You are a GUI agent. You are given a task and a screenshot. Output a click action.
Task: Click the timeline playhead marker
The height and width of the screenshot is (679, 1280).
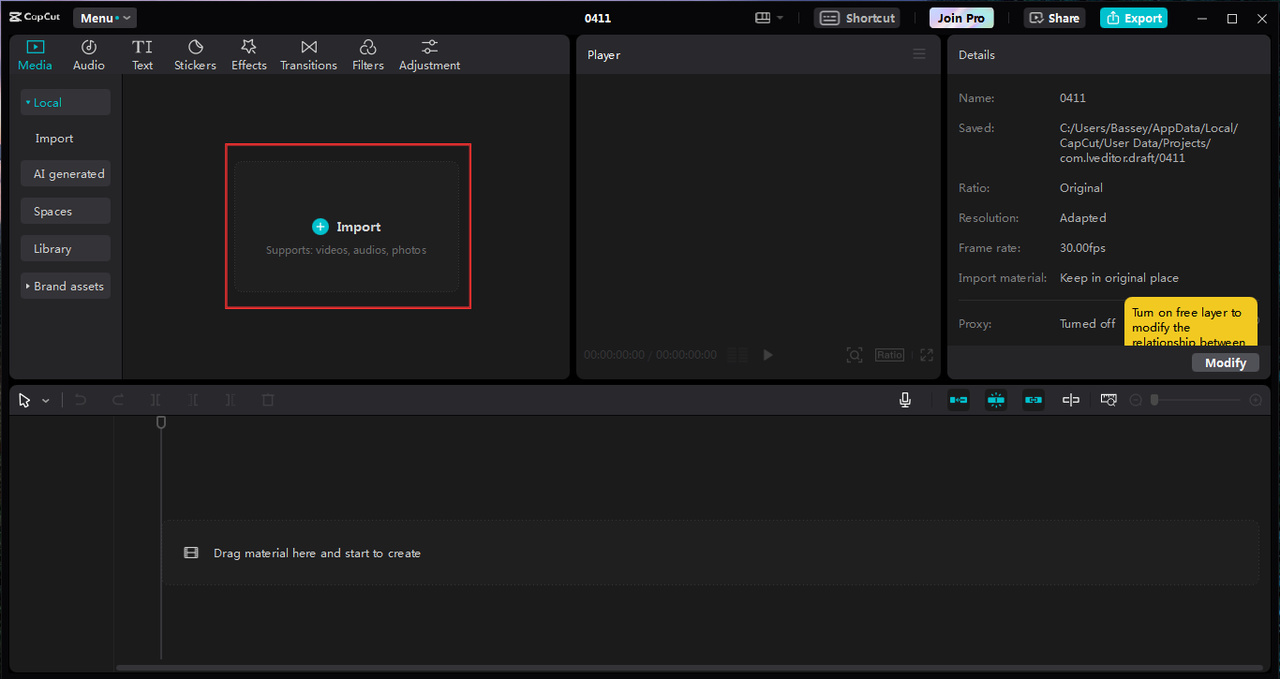click(x=161, y=423)
